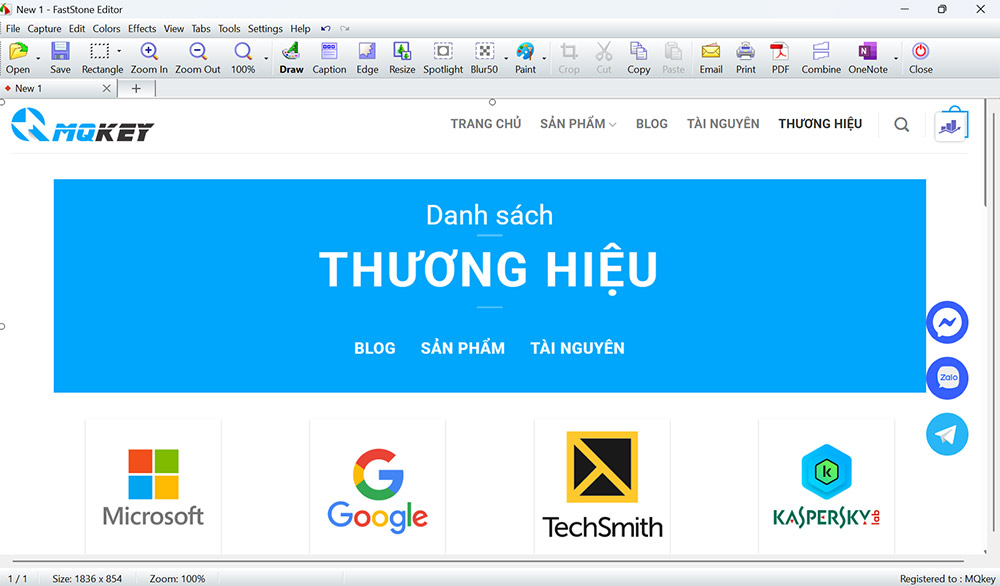Save the image with the floppy icon
The height and width of the screenshot is (586, 1000).
pos(60,52)
